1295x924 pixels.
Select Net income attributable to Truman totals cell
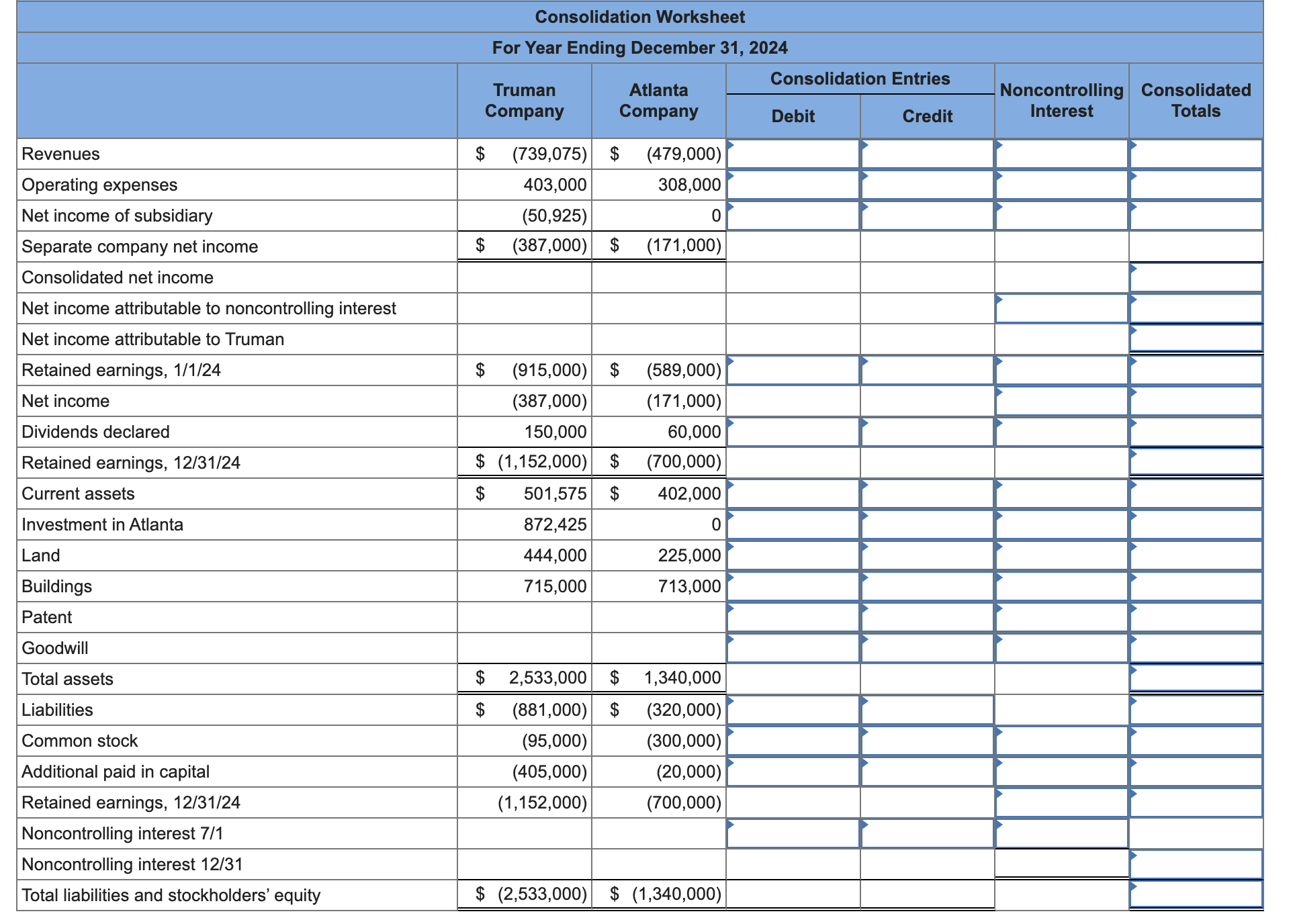[1196, 339]
